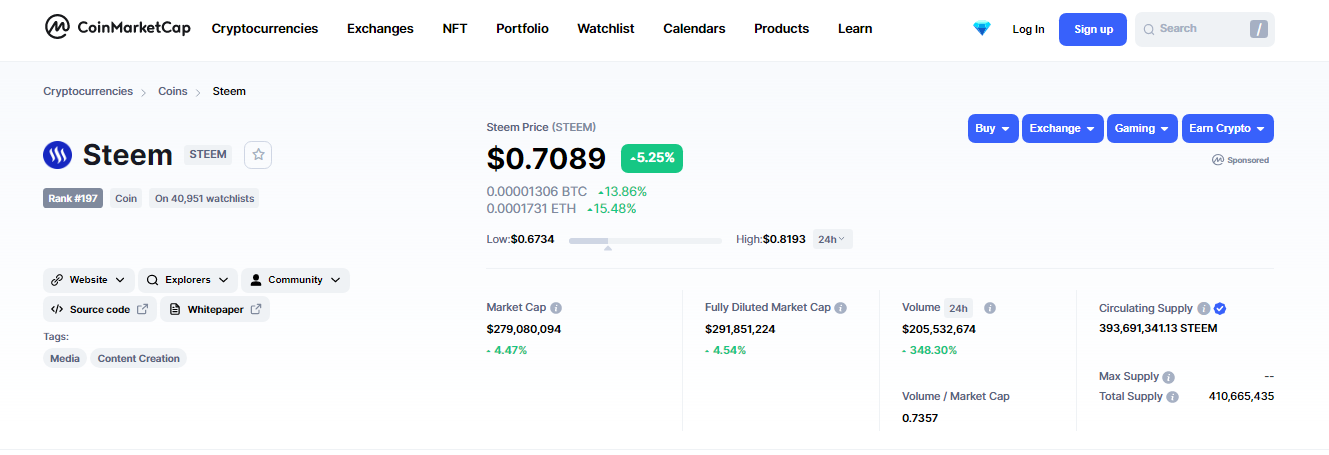Click the Sign up button

pos(1093,29)
